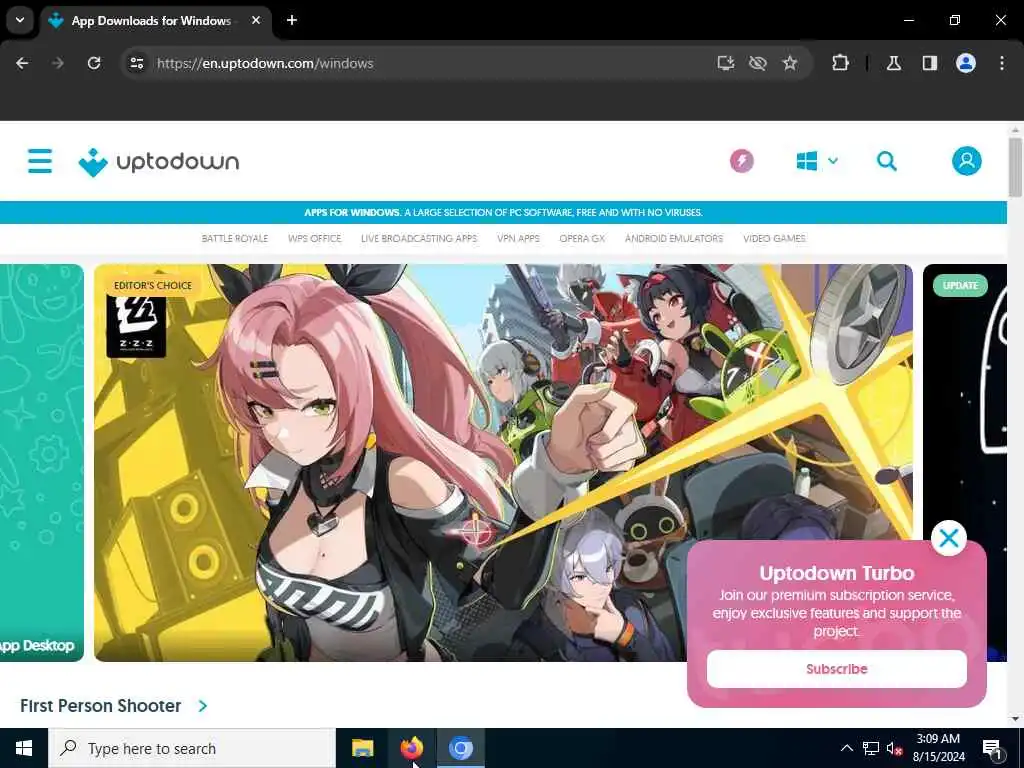Click the muted volume tray icon
This screenshot has height=768, width=1024.
click(x=894, y=748)
